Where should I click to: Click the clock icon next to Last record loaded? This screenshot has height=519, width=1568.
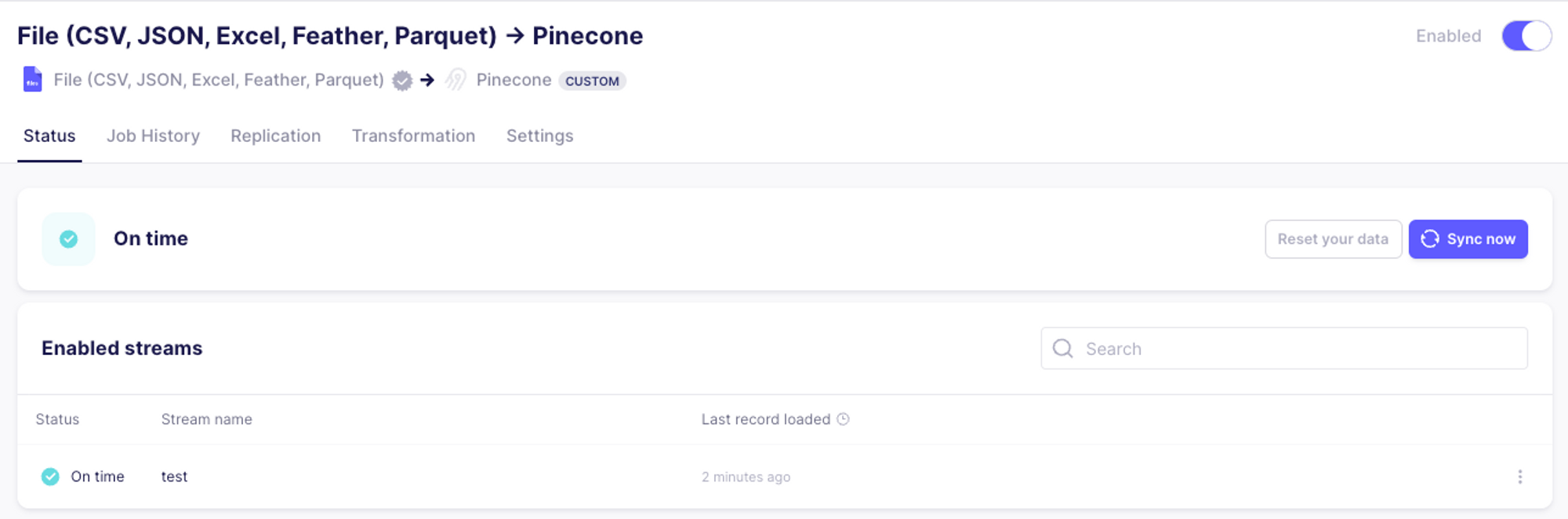[x=843, y=419]
